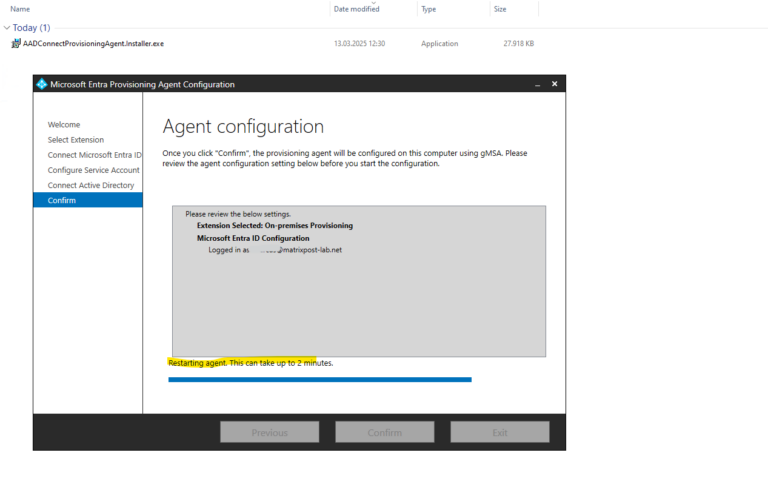768x484 pixels.
Task: Sort files by the Type column header
Action: pyautogui.click(x=429, y=9)
